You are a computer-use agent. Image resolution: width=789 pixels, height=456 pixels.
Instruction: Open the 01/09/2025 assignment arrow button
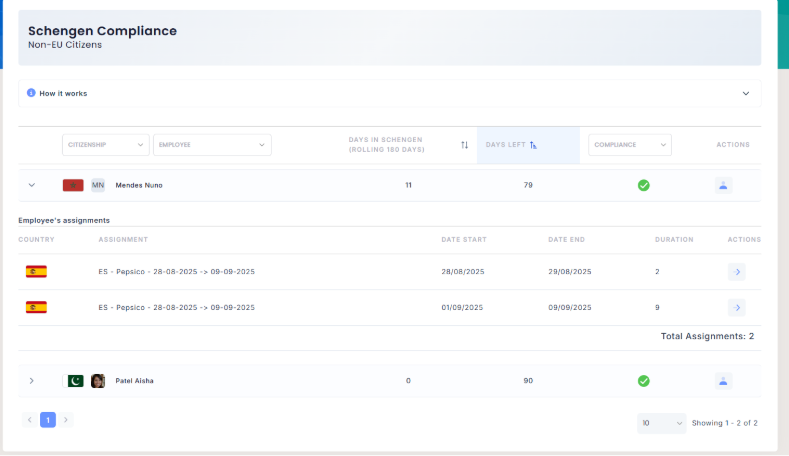tap(737, 307)
